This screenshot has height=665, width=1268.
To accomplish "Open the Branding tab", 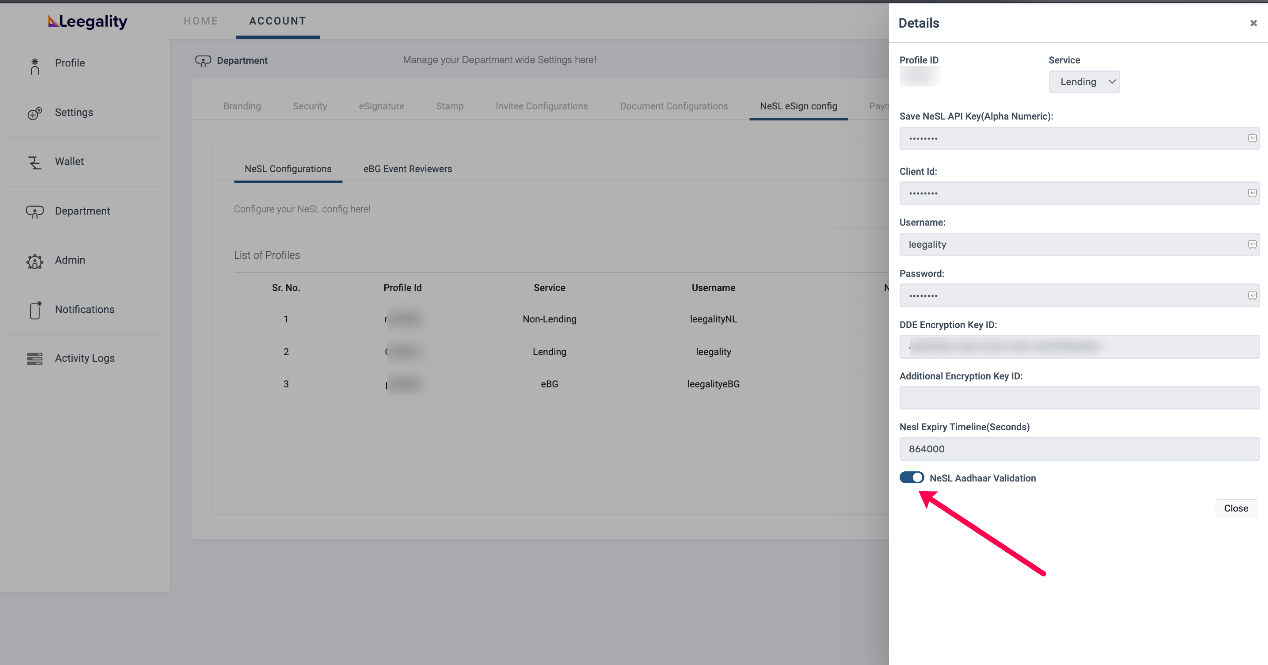I will click(x=242, y=106).
